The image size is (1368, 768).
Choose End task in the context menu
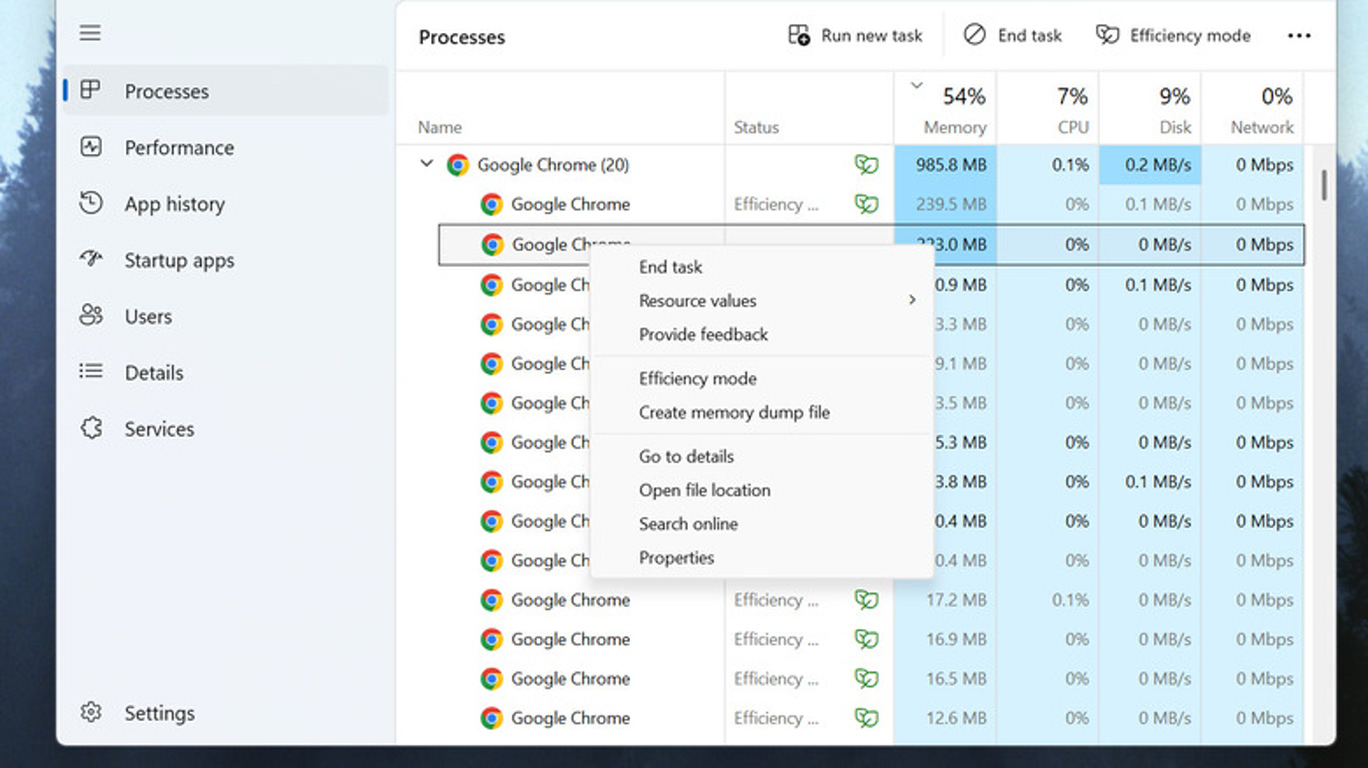pyautogui.click(x=670, y=267)
